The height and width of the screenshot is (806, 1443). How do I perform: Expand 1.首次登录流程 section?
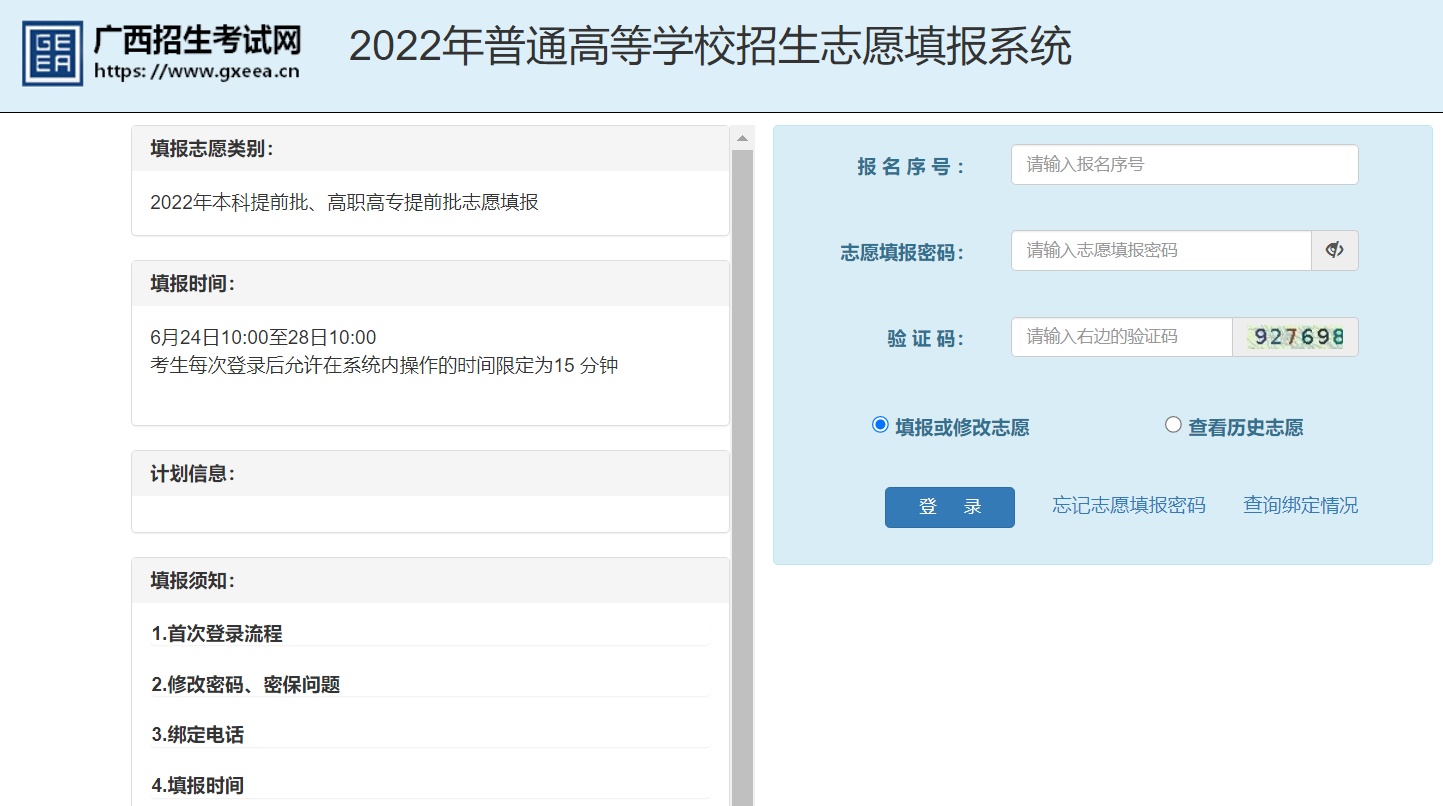[x=217, y=634]
